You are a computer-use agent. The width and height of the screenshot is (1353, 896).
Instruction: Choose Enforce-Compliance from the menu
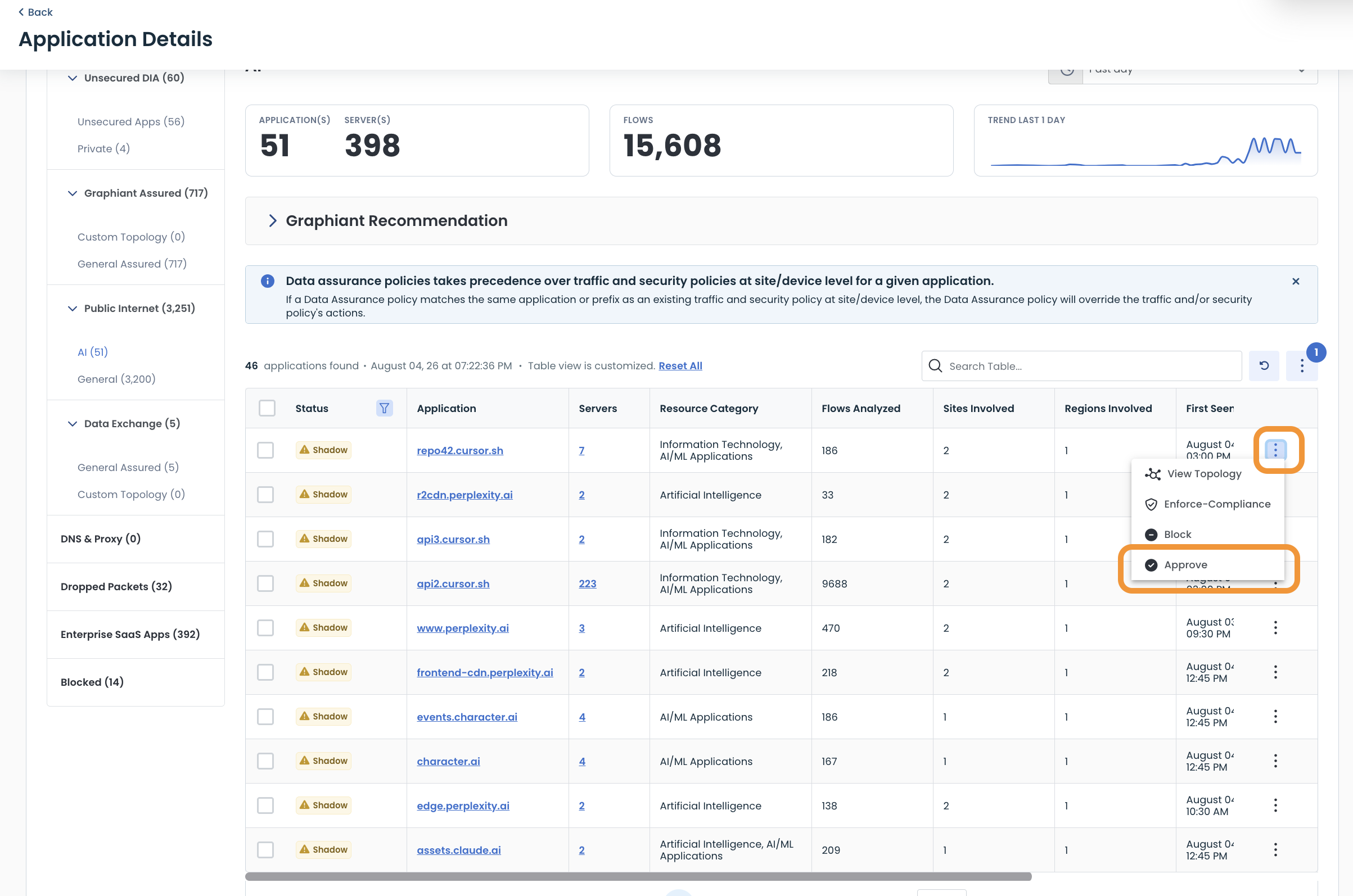[x=1208, y=504]
